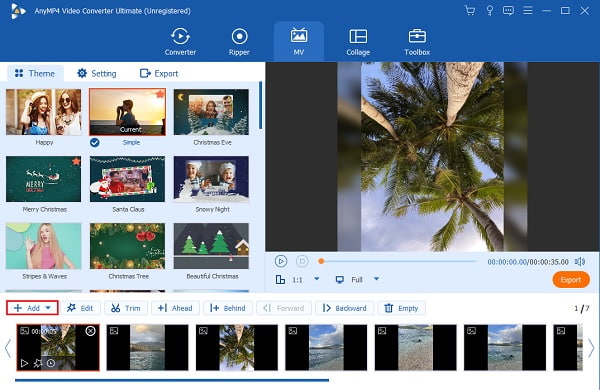Screen dimensions: 600x390
Task: Choose the Christmas Eve theme
Action: pos(211,112)
